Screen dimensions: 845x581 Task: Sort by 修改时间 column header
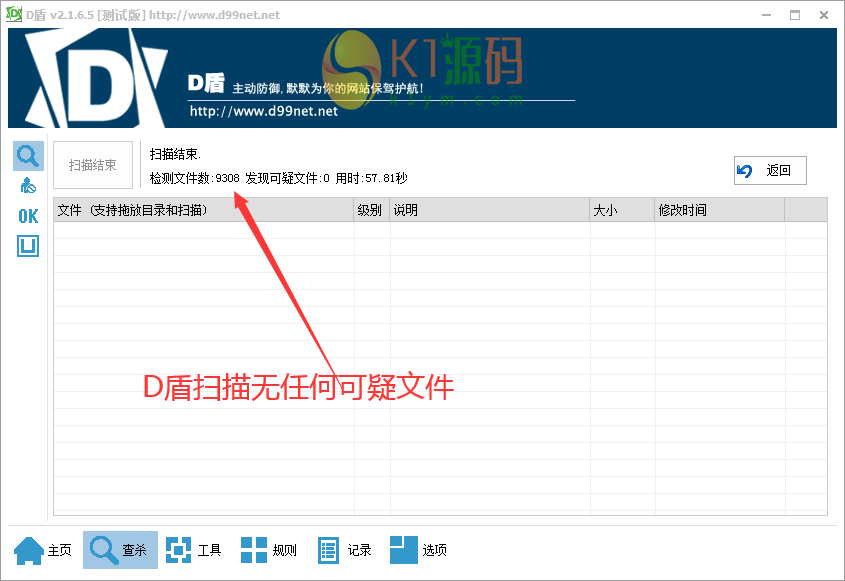[x=719, y=210]
